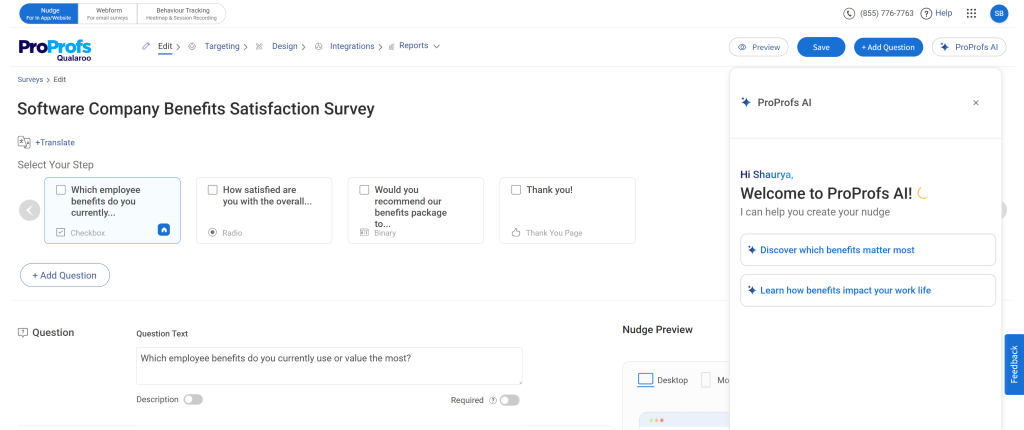Screen dimensions: 1024x430
Task: Choose 'Learn how benefits impact your work life'
Action: pos(868,290)
